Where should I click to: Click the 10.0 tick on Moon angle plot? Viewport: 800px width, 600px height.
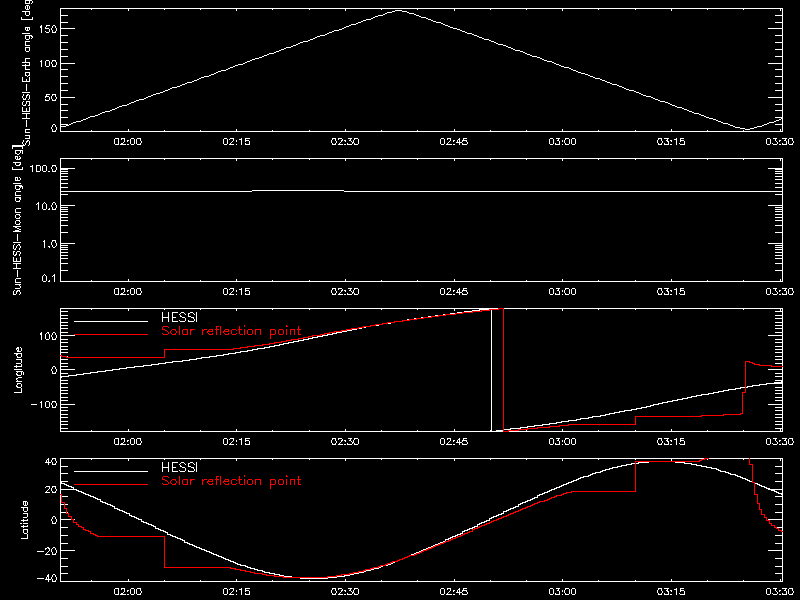(x=46, y=207)
